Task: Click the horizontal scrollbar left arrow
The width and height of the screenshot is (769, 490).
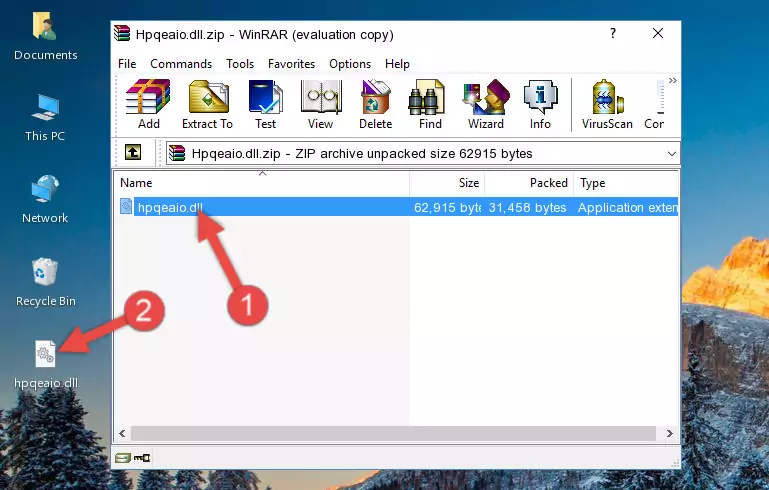Action: (122, 433)
